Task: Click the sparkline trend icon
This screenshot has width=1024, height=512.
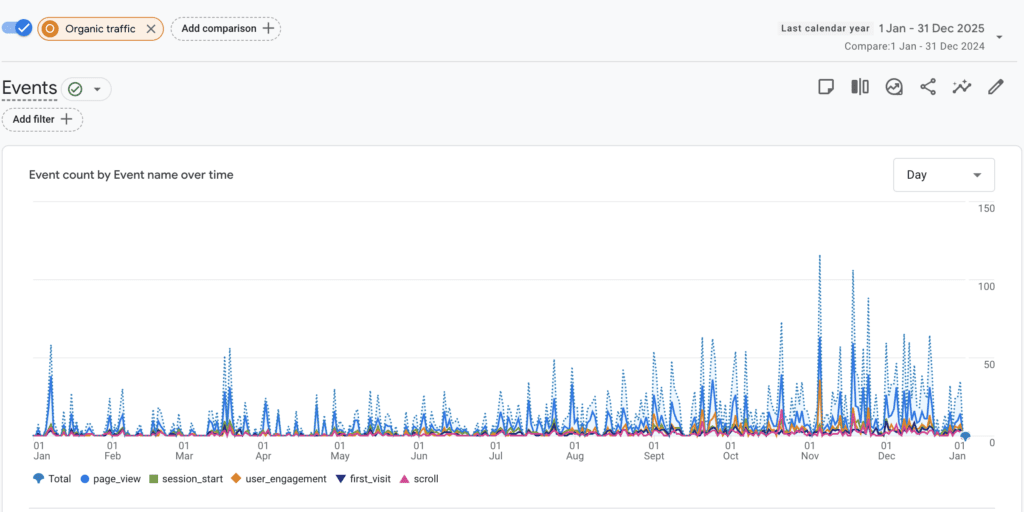Action: (962, 87)
